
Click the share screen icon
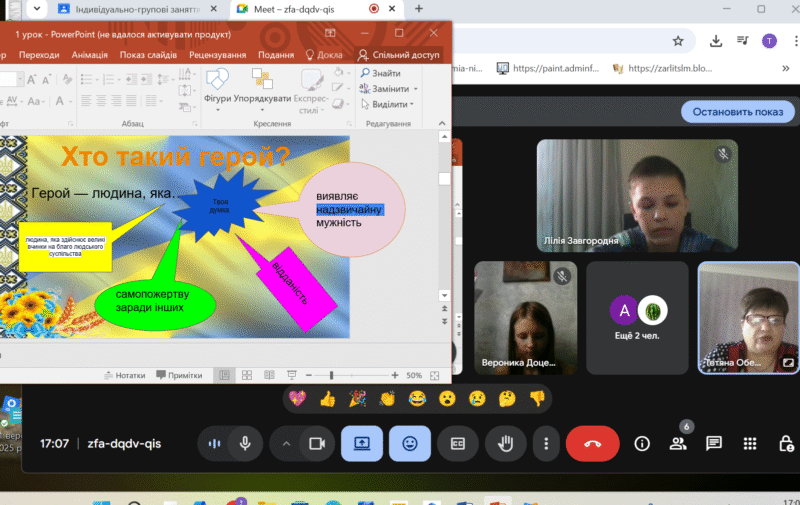[361, 443]
